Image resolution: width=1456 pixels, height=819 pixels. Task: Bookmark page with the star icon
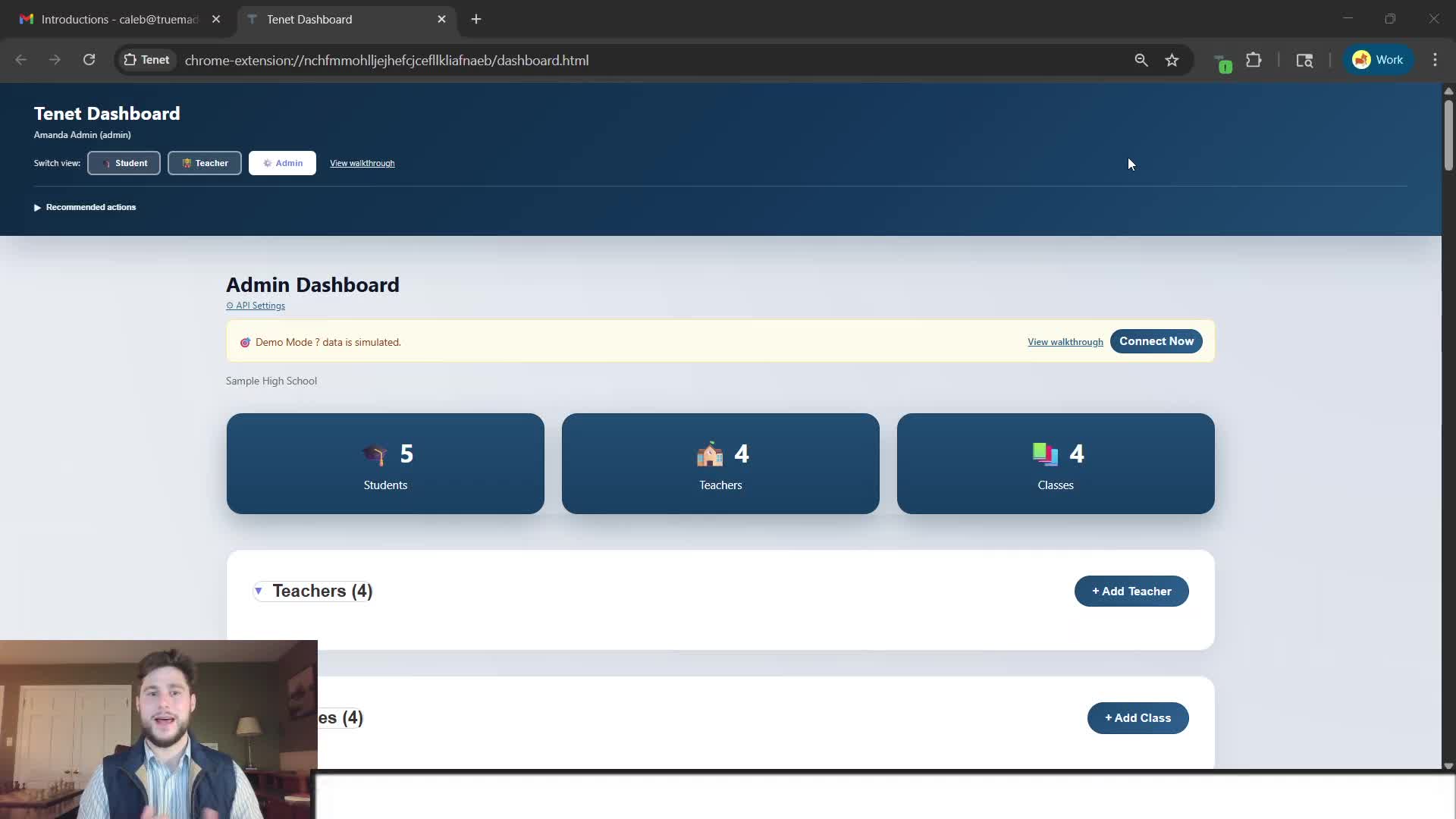point(1172,60)
